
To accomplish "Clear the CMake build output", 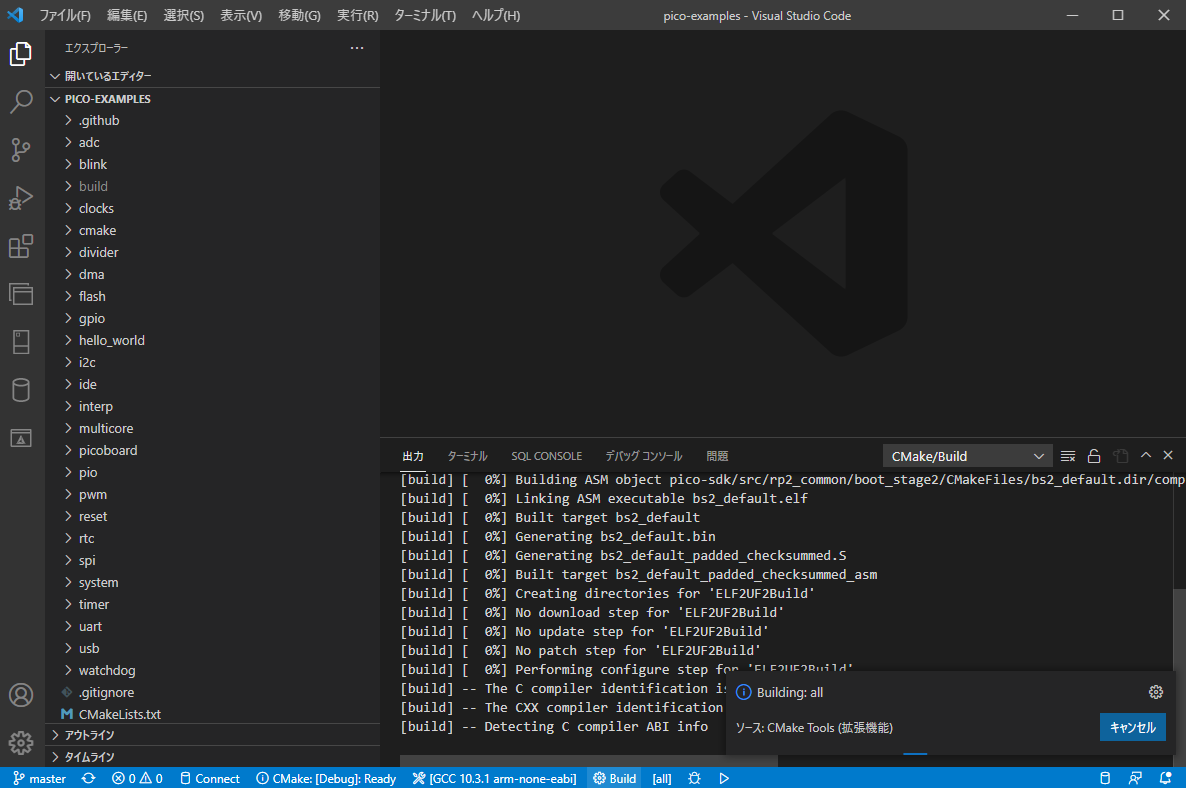I will (x=1068, y=455).
